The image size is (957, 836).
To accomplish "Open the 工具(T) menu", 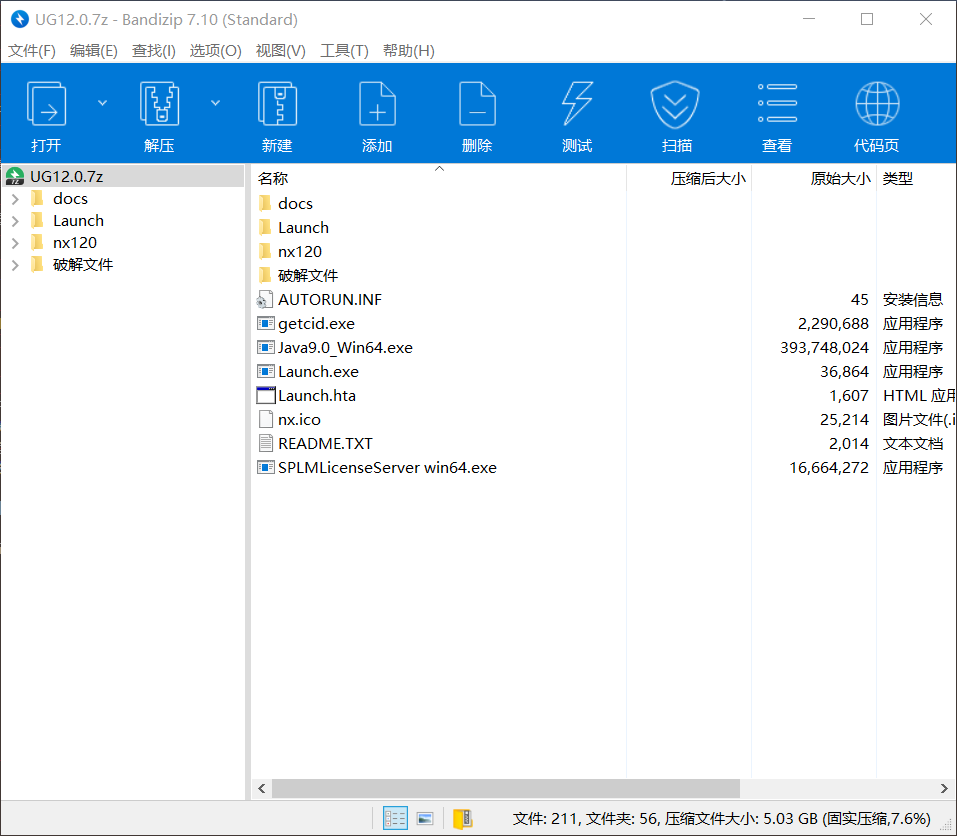I will (x=344, y=51).
